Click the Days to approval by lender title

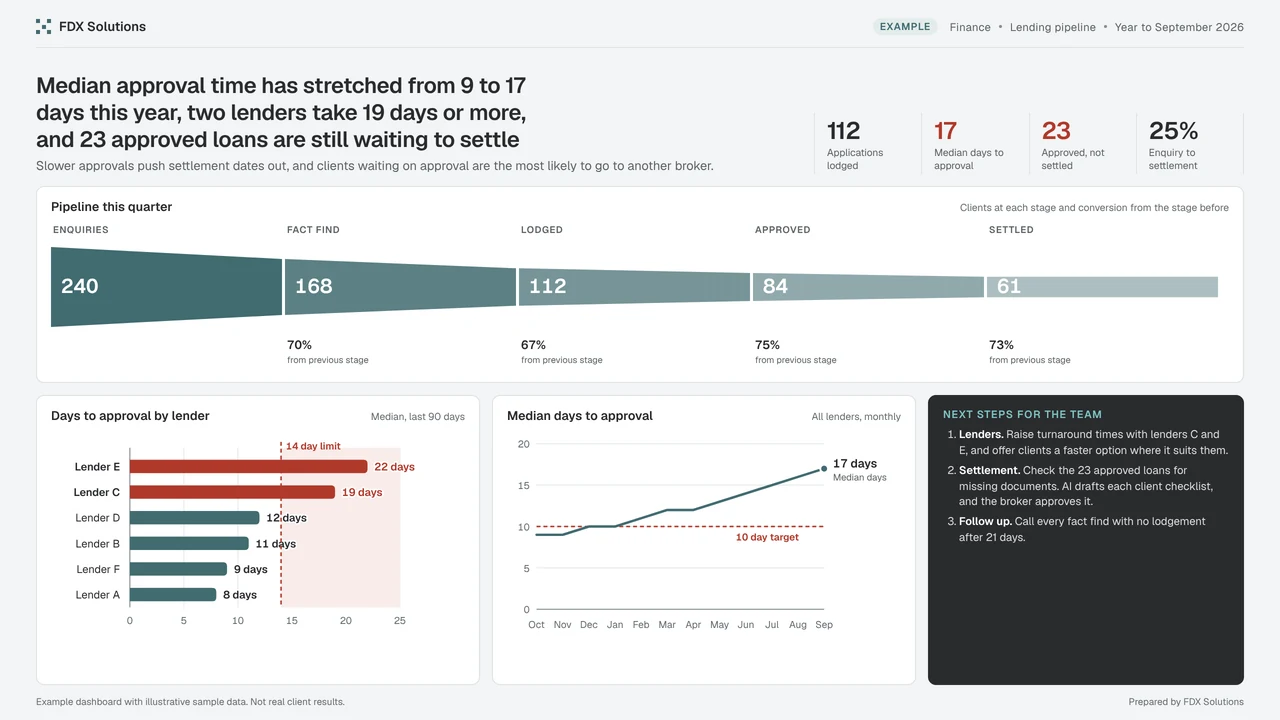point(130,416)
